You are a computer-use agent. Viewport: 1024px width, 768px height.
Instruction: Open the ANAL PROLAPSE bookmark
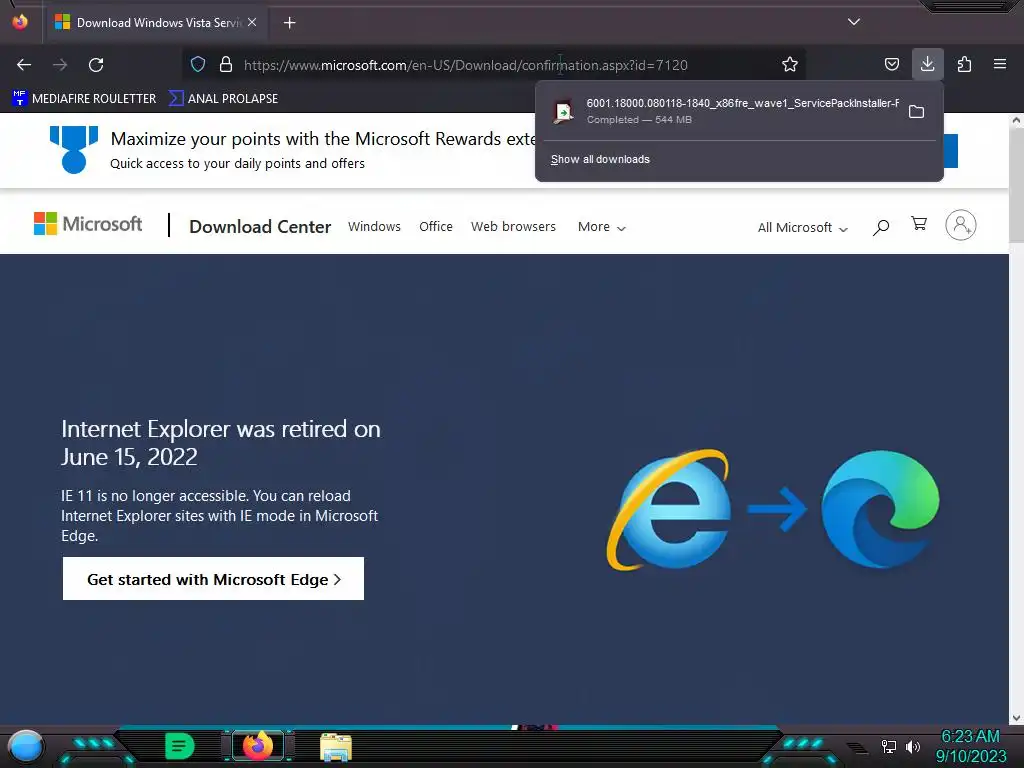click(223, 99)
